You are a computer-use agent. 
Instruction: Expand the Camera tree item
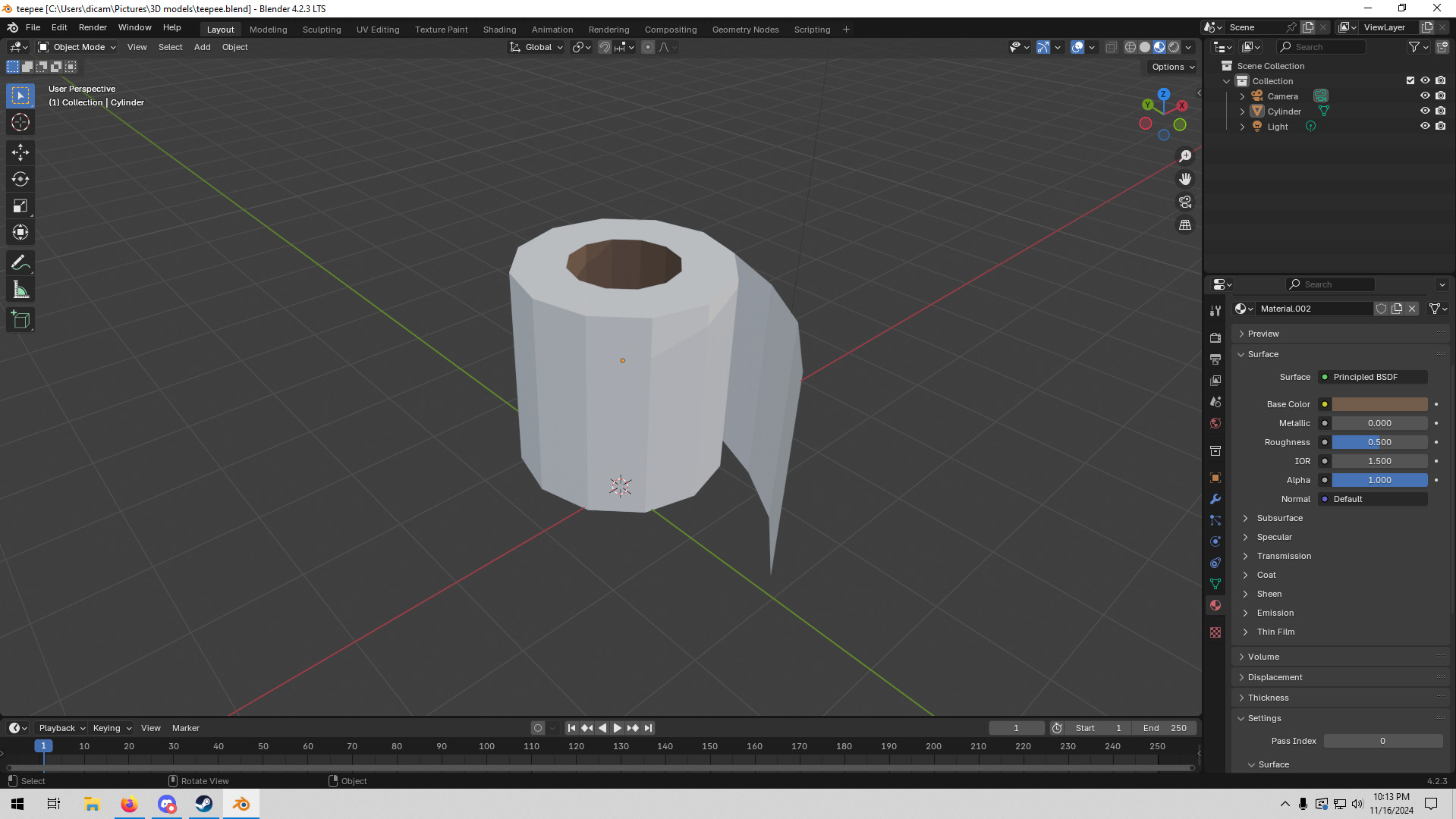[x=1242, y=96]
